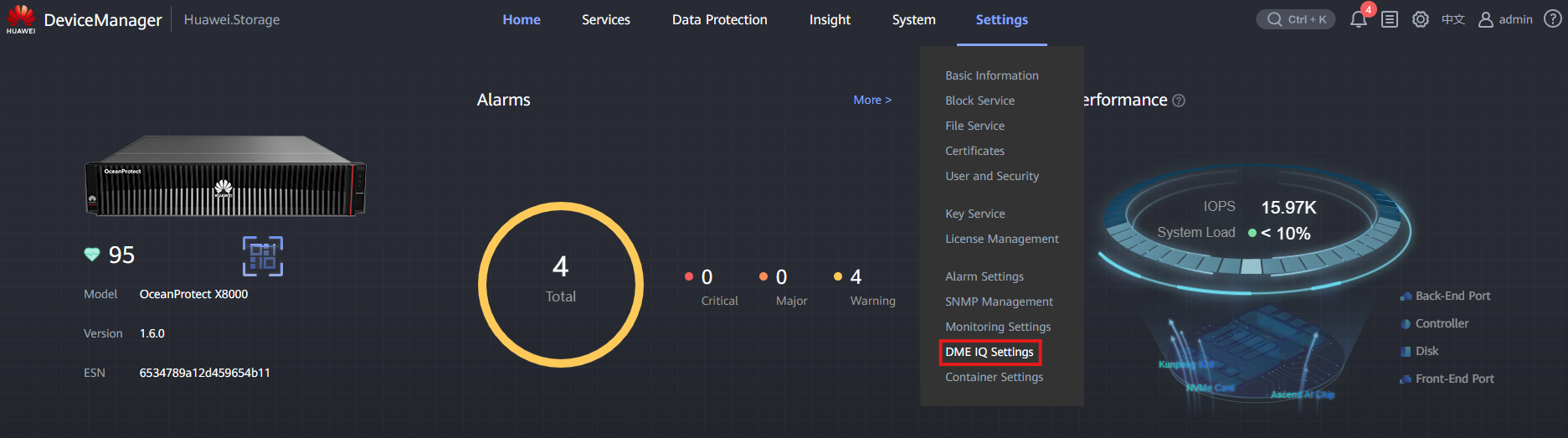Open the admin user account menu
The height and width of the screenshot is (438, 1568).
[1505, 19]
